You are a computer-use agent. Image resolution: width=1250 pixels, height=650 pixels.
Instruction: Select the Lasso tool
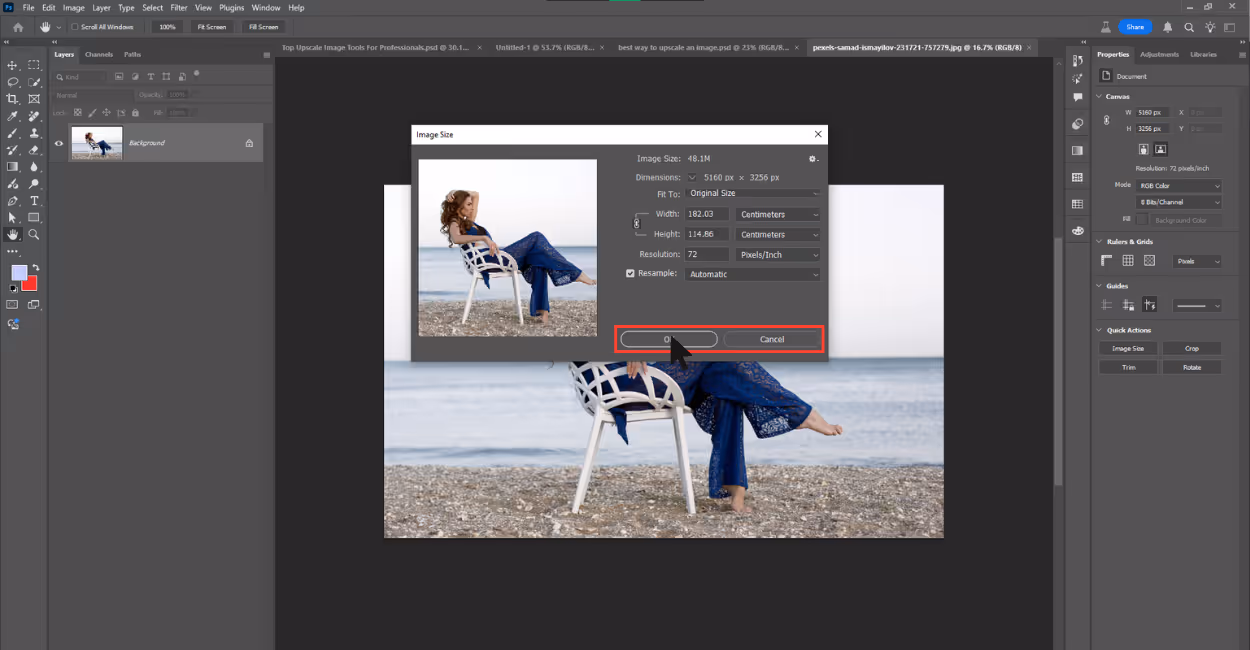[13, 82]
